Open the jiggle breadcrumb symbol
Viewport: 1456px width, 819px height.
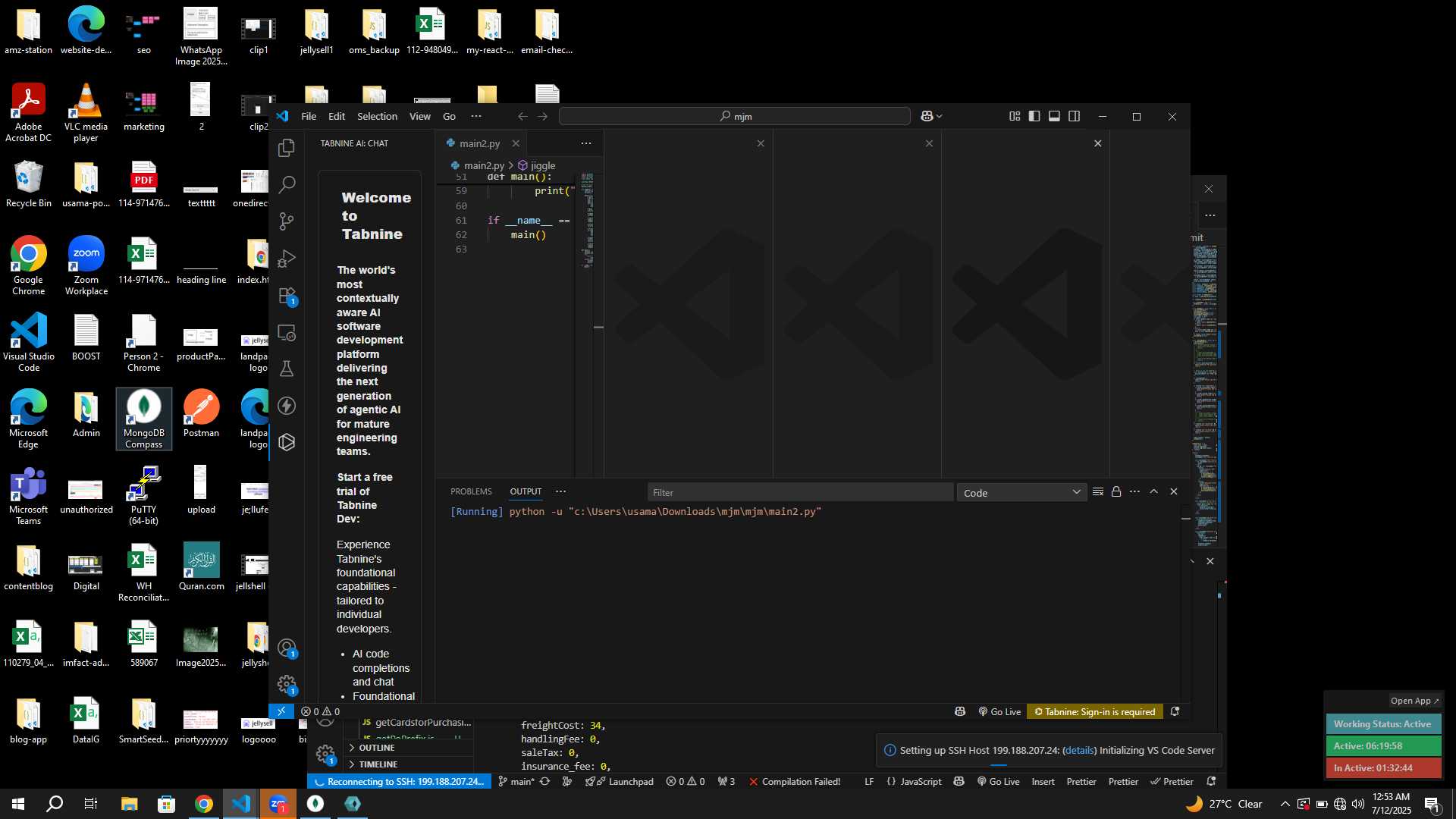tap(537, 165)
